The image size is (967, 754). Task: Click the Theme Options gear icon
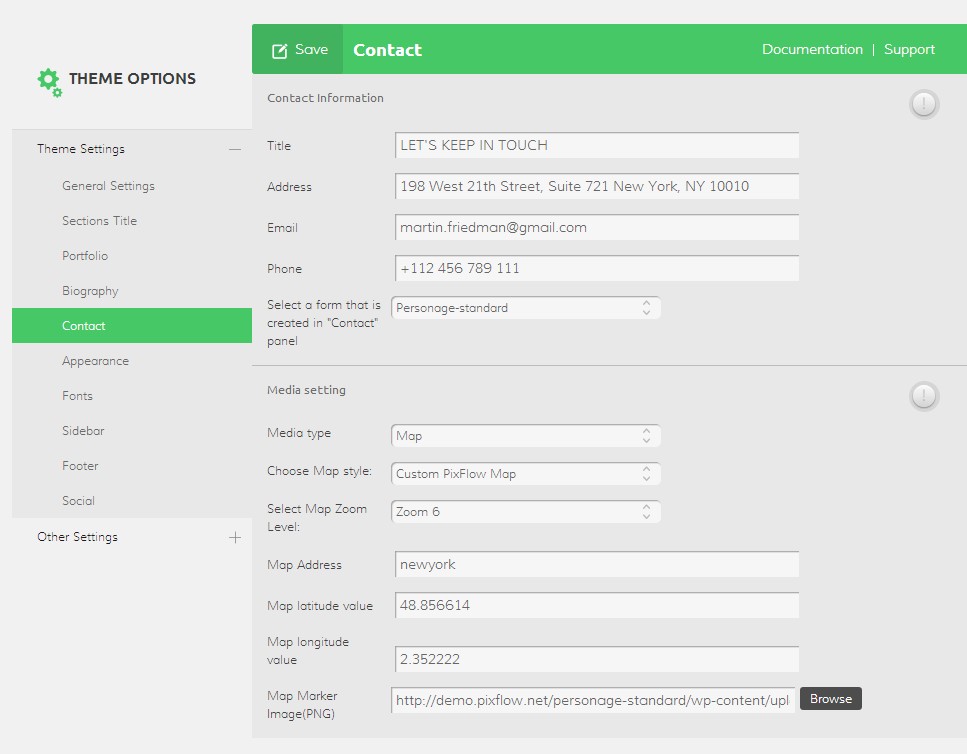point(49,81)
